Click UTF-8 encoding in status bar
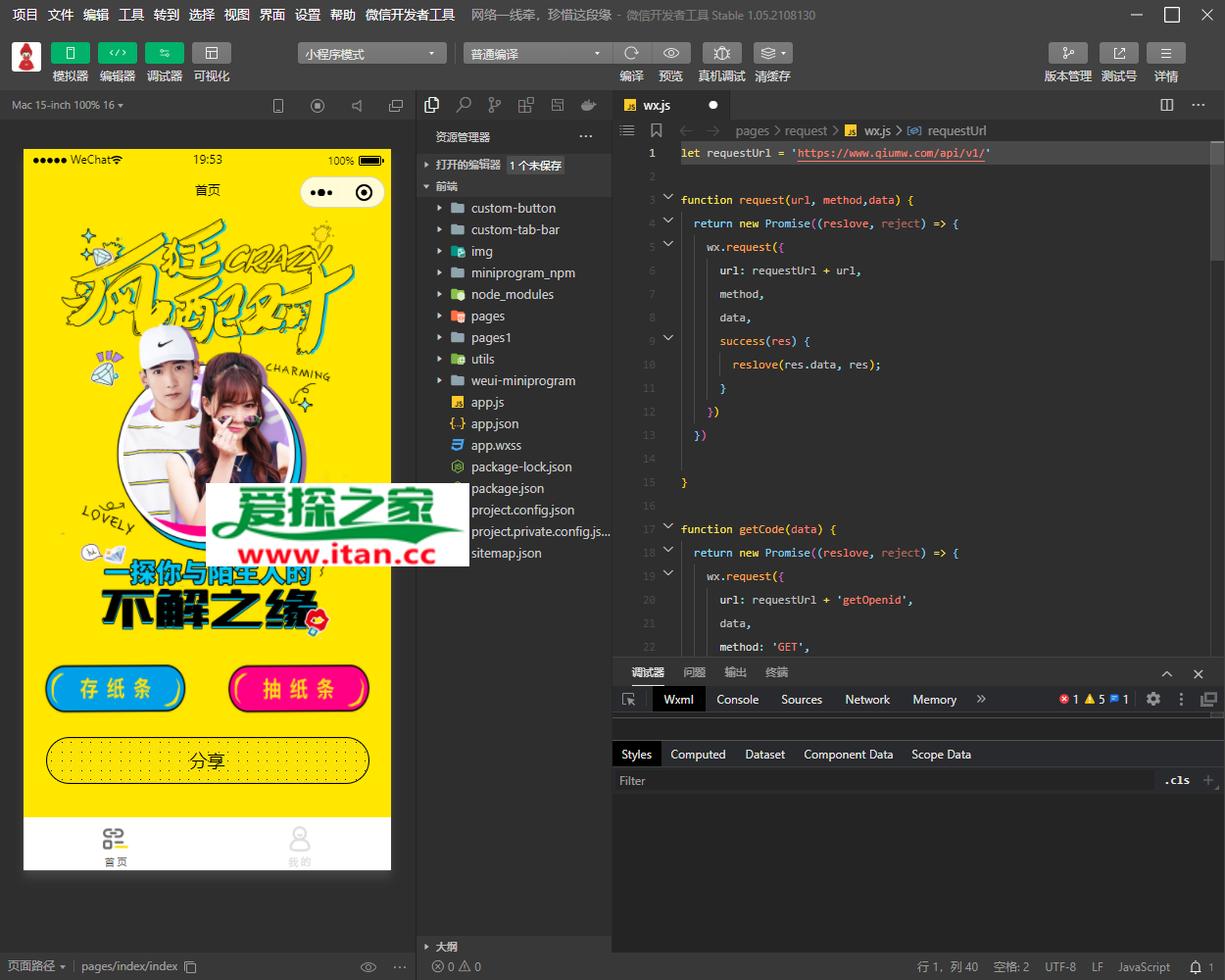This screenshot has height=980, width=1225. [x=1060, y=967]
